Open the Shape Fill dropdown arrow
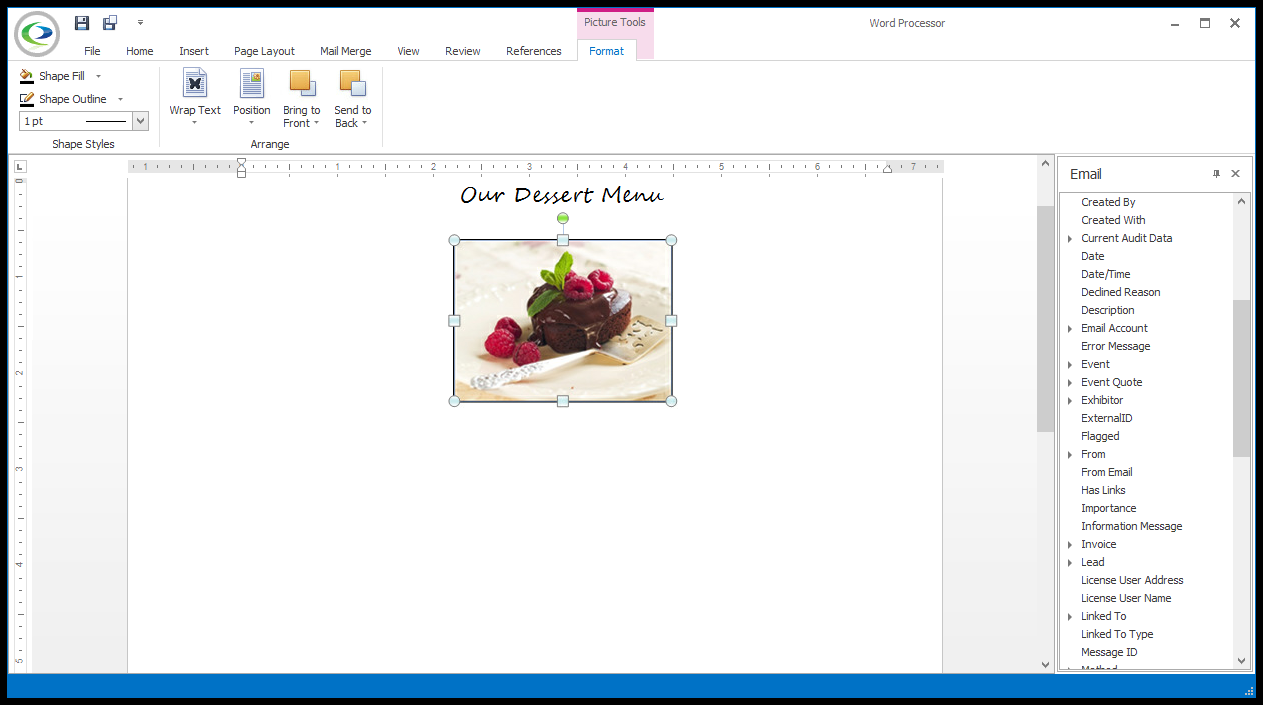The image size is (1263, 705). [98, 76]
